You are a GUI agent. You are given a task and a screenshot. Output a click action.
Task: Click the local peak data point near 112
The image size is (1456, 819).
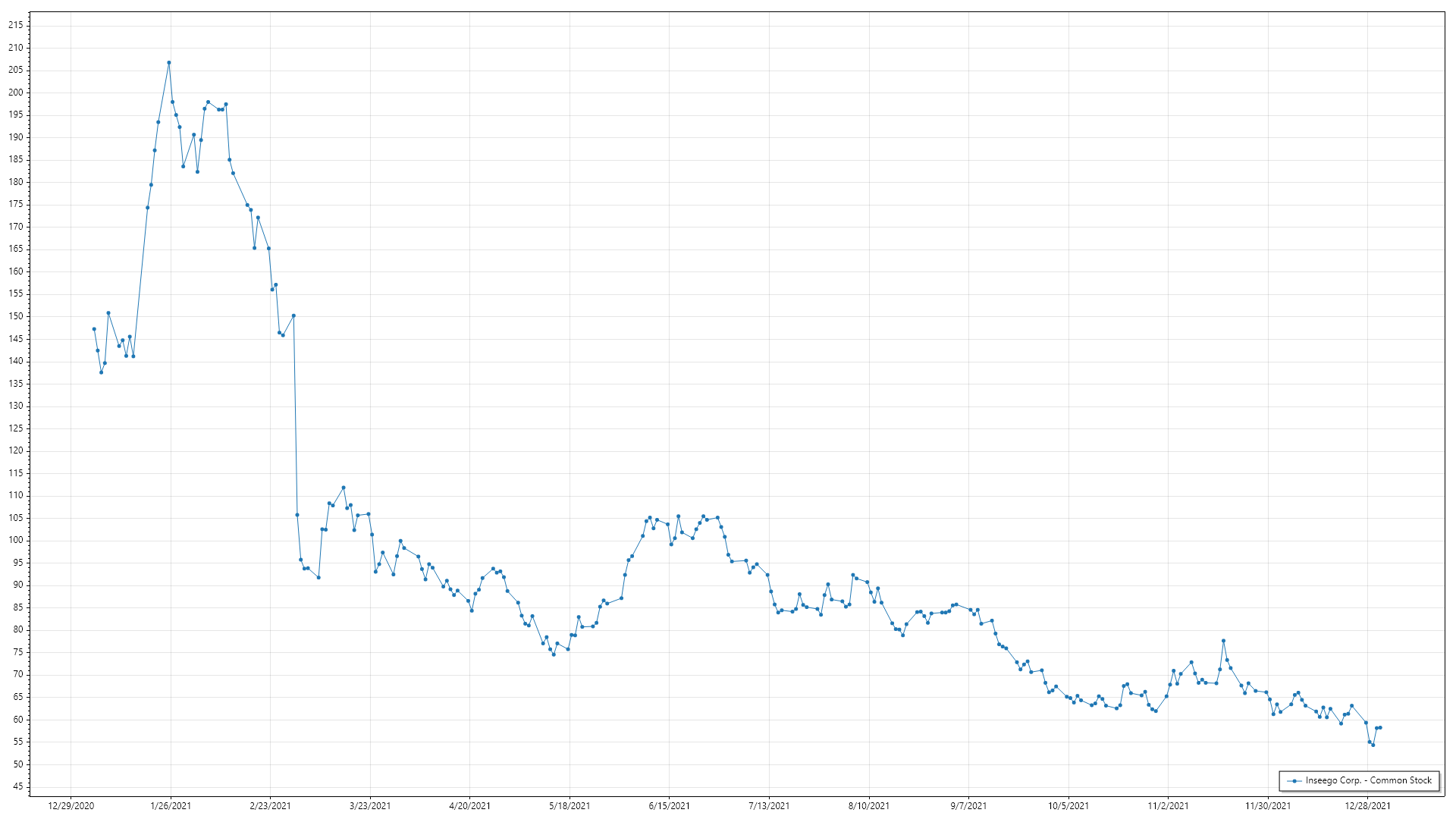344,488
